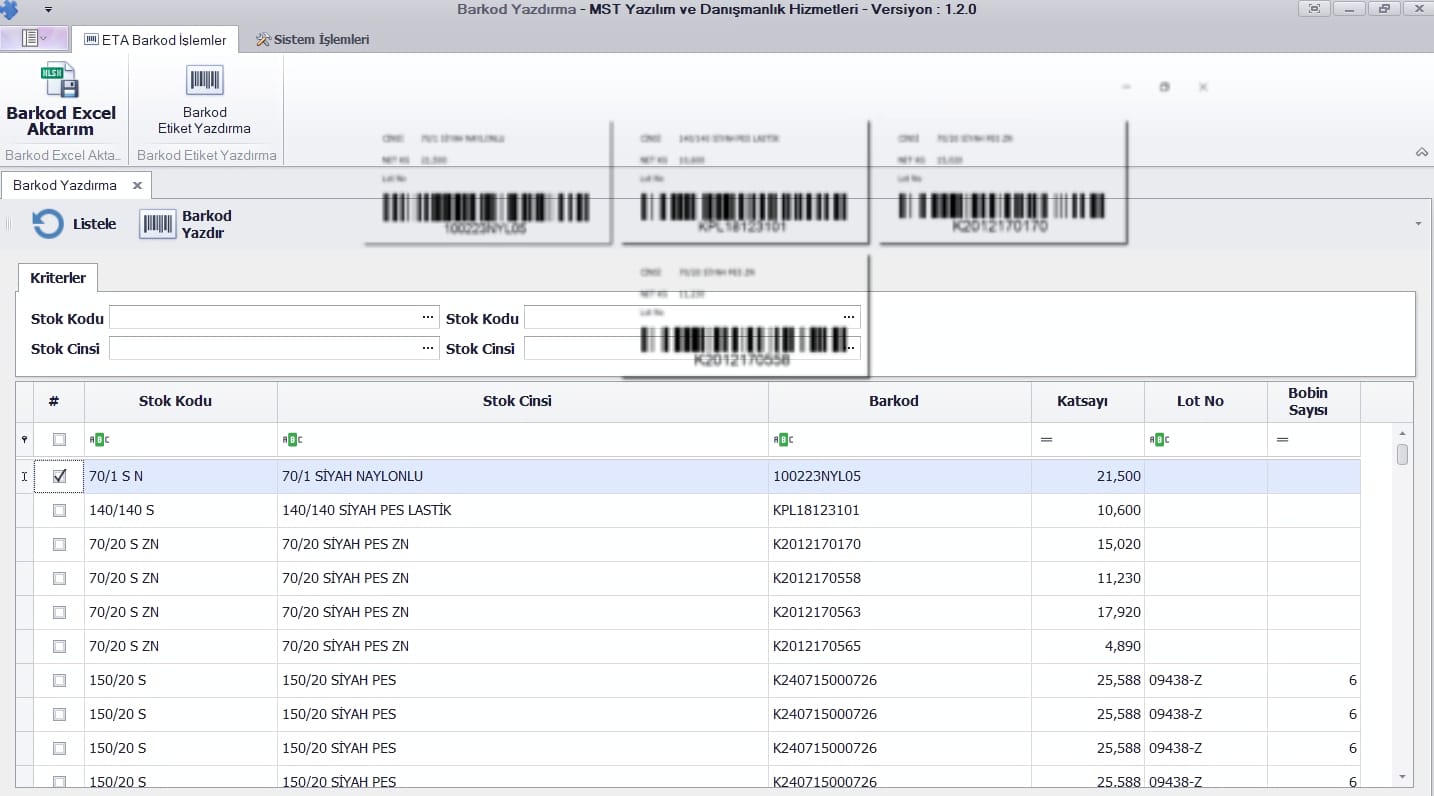Sort by the Lot No column header
The image size is (1434, 796).
click(1199, 401)
